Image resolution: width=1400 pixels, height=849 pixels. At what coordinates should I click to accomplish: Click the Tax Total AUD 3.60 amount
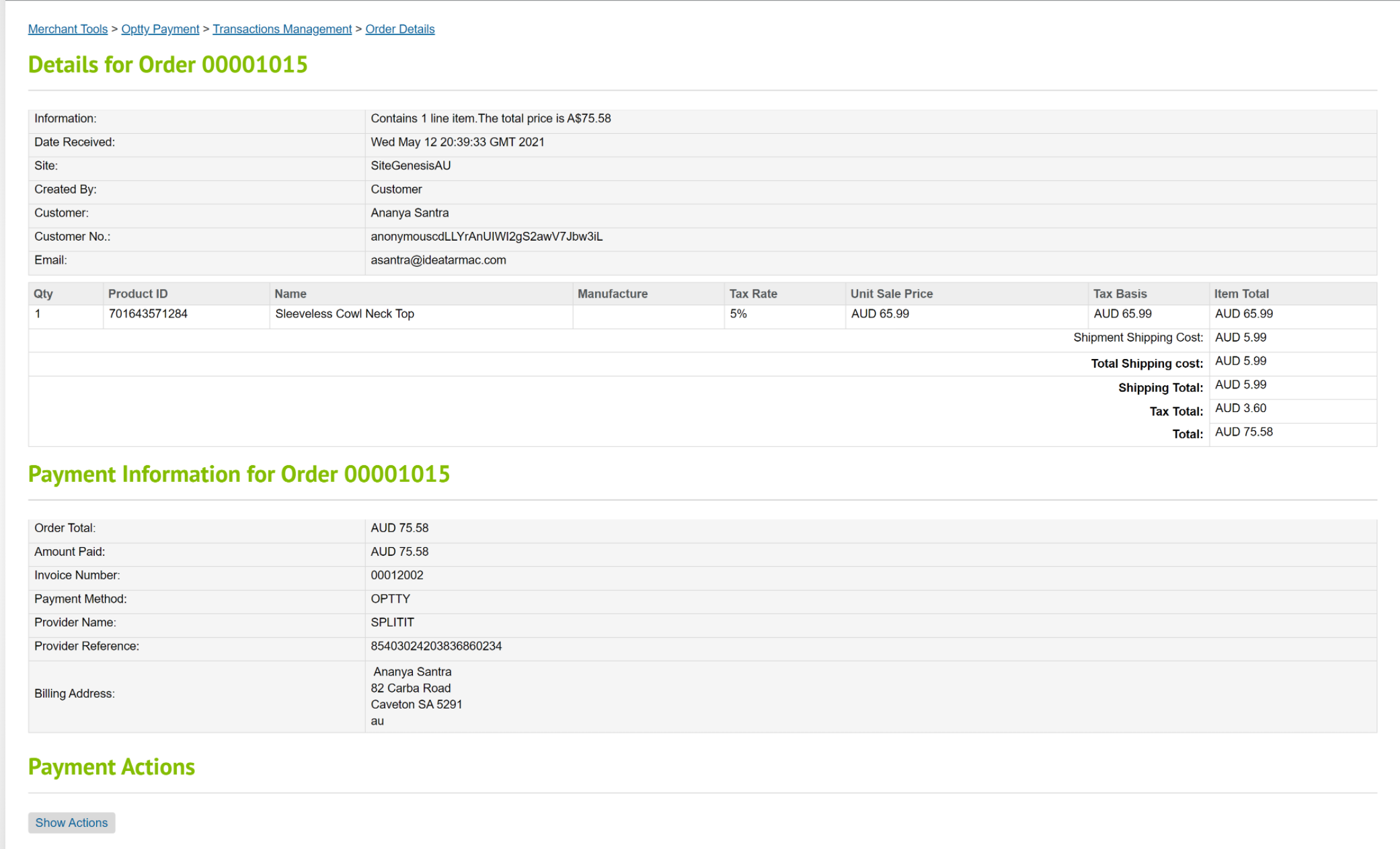(1240, 408)
